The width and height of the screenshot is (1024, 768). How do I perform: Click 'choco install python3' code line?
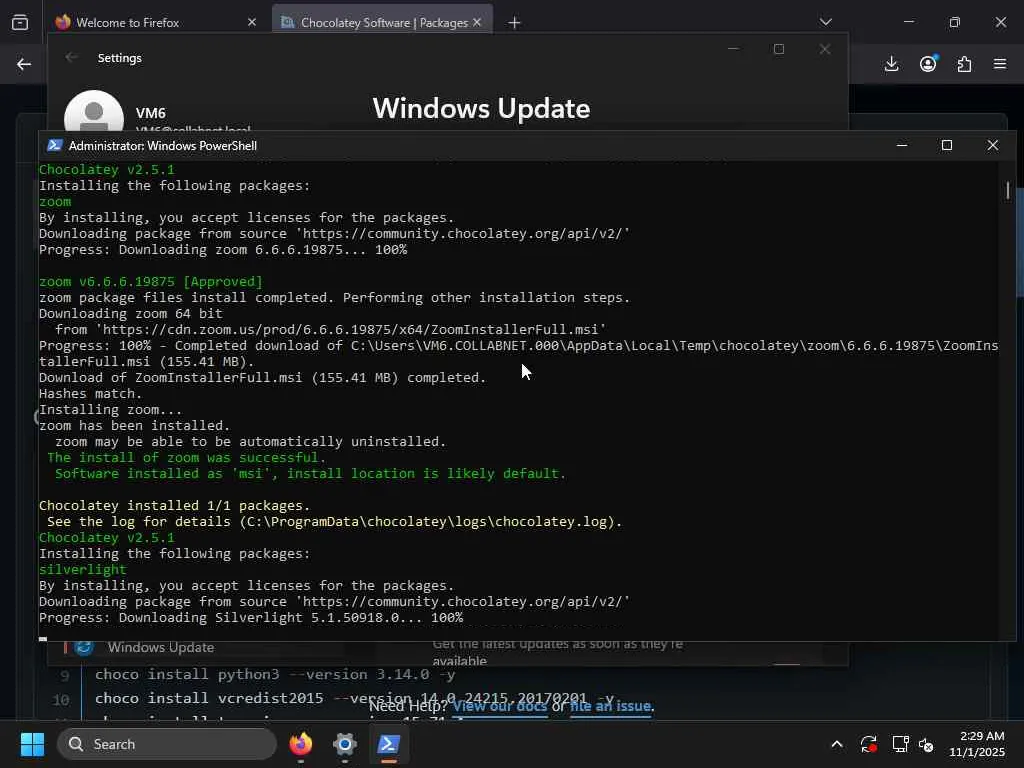(x=274, y=675)
